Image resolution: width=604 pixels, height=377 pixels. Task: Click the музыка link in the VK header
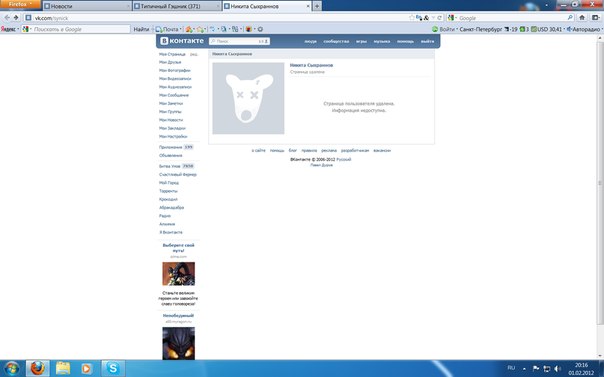[x=382, y=41]
